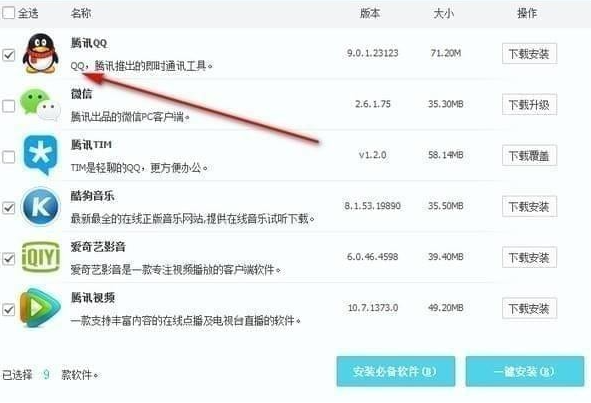Click the WeChat green chat bubbles icon

[x=40, y=105]
